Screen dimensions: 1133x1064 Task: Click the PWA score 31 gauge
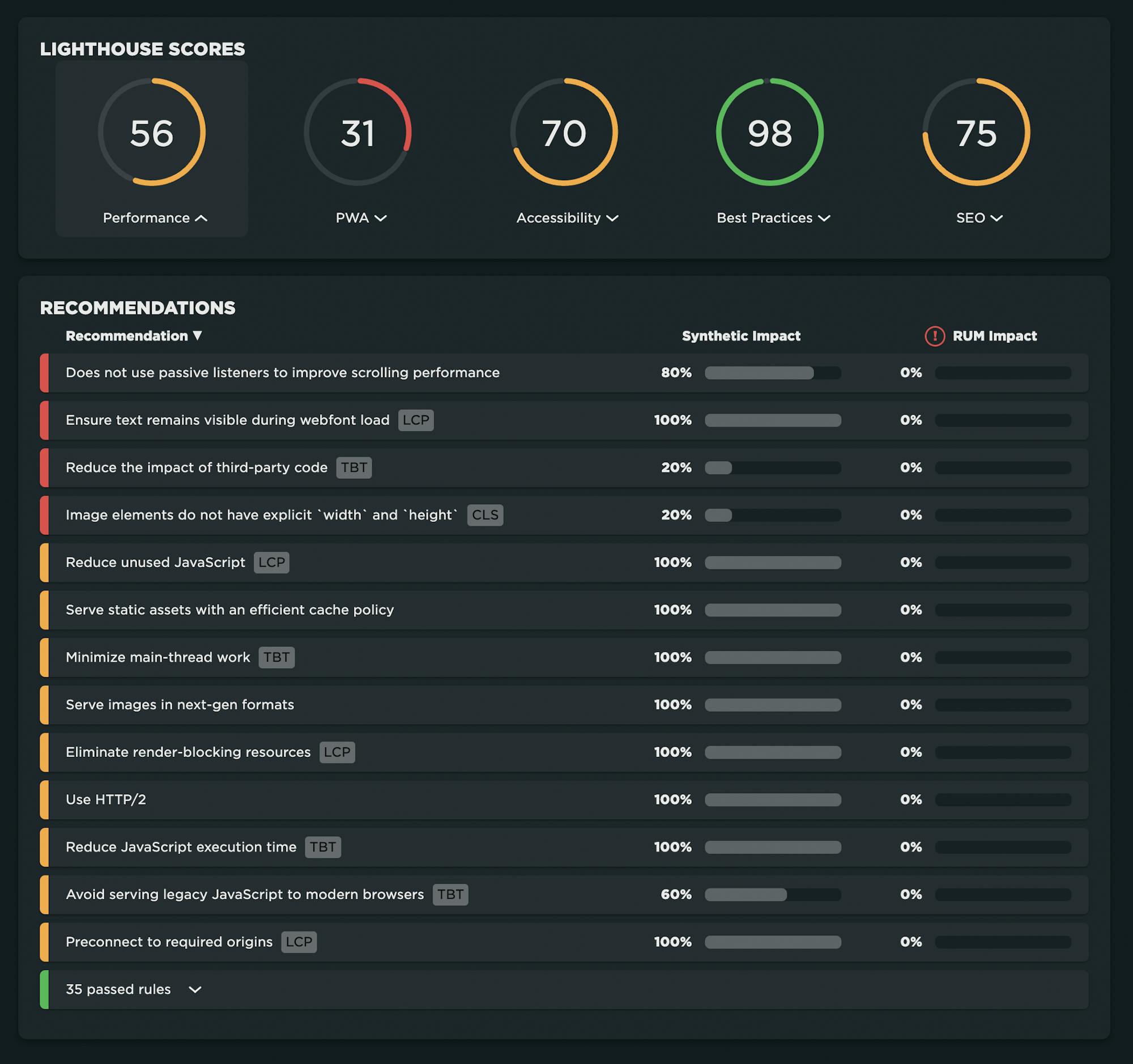357,132
